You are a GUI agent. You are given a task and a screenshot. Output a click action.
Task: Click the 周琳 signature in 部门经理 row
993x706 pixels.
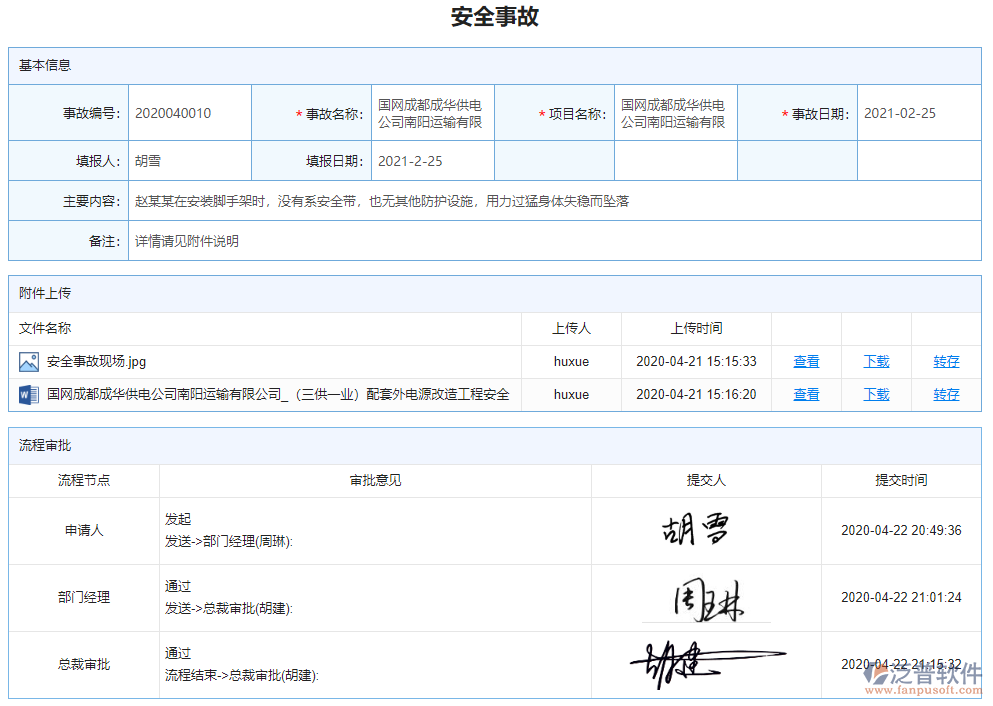click(x=707, y=599)
